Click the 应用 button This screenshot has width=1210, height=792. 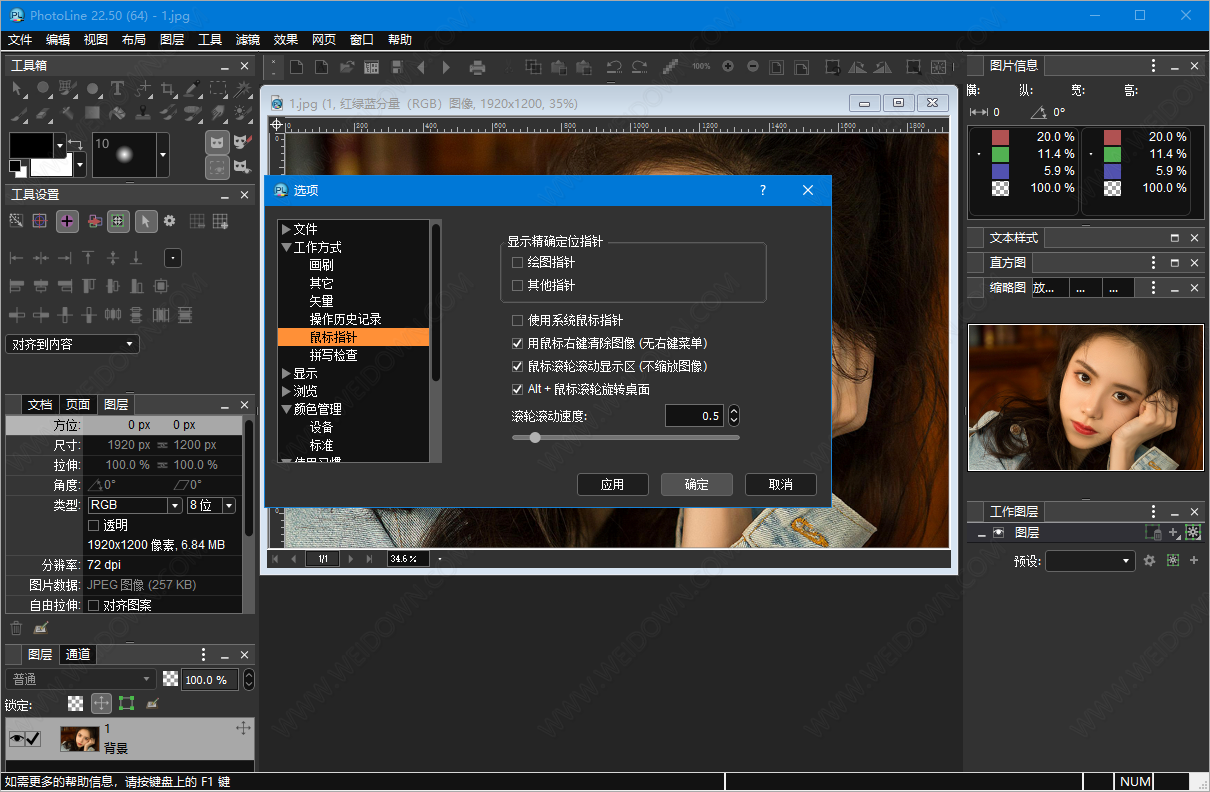[x=612, y=484]
